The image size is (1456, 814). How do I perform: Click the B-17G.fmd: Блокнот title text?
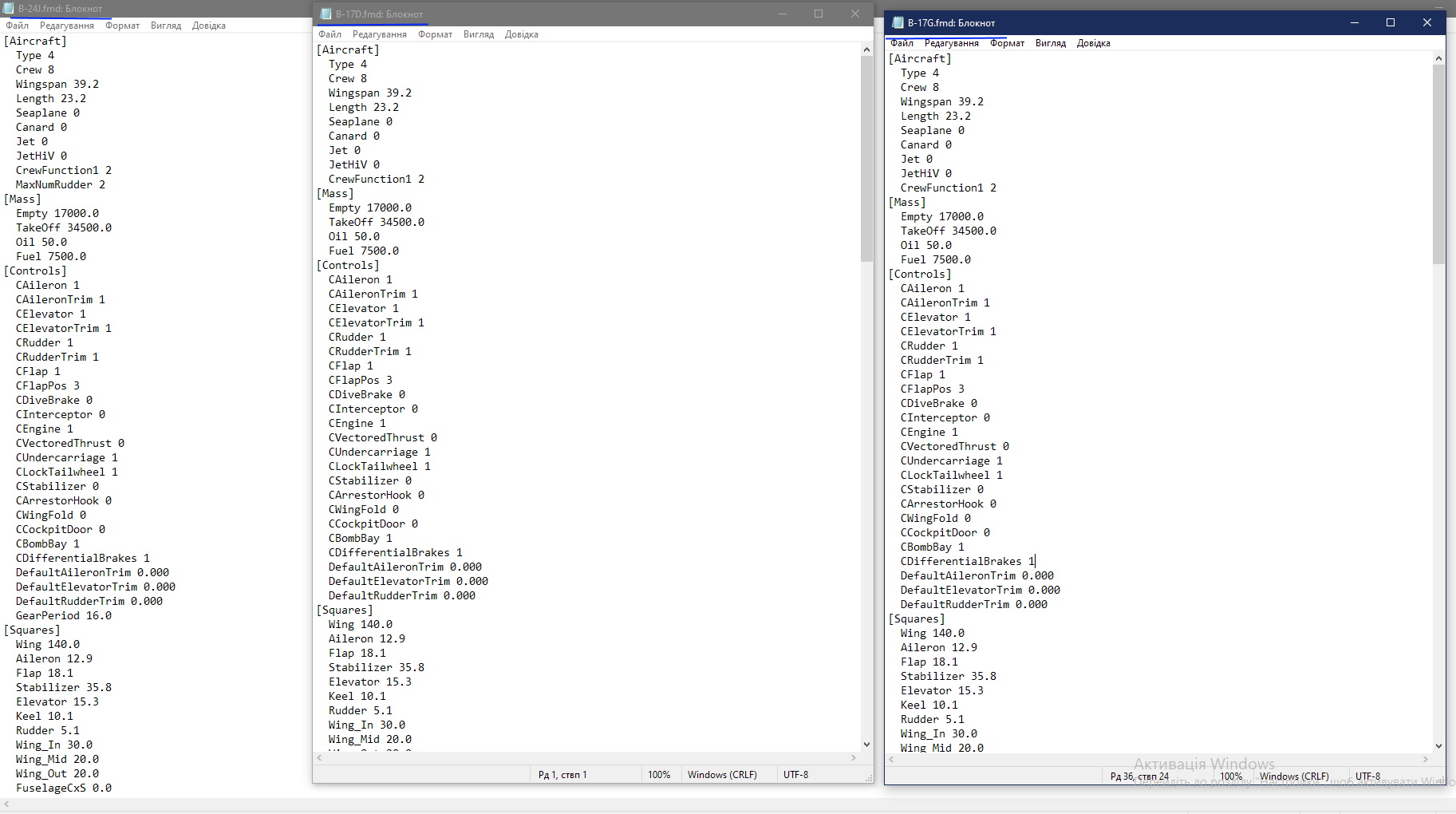951,23
